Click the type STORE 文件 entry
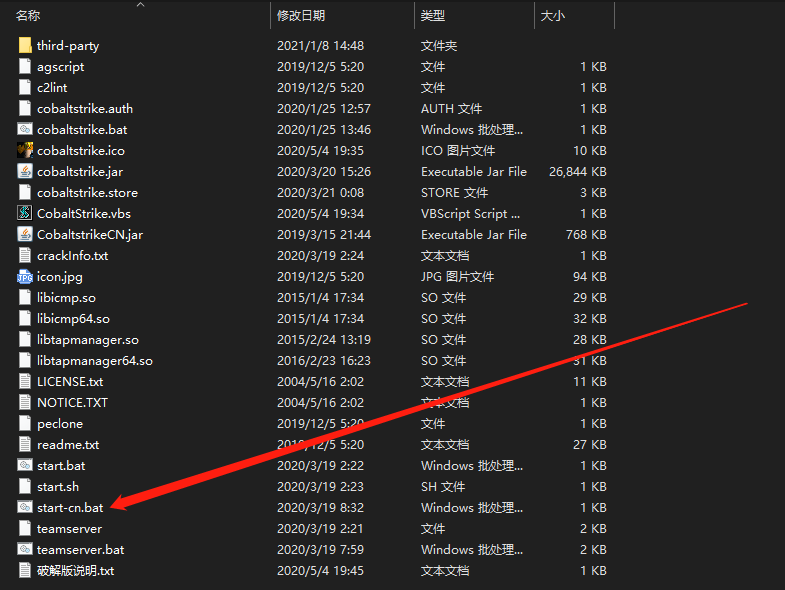This screenshot has width=785, height=590. 455,193
